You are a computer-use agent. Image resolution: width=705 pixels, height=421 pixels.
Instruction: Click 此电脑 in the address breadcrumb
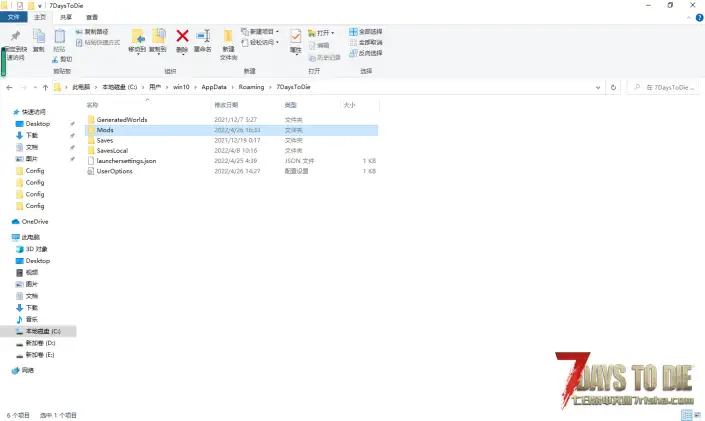point(81,87)
